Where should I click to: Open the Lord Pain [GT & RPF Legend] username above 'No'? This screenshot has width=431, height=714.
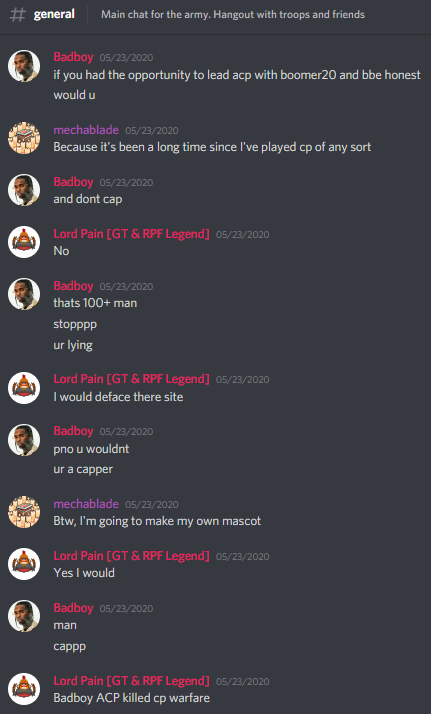pos(132,234)
